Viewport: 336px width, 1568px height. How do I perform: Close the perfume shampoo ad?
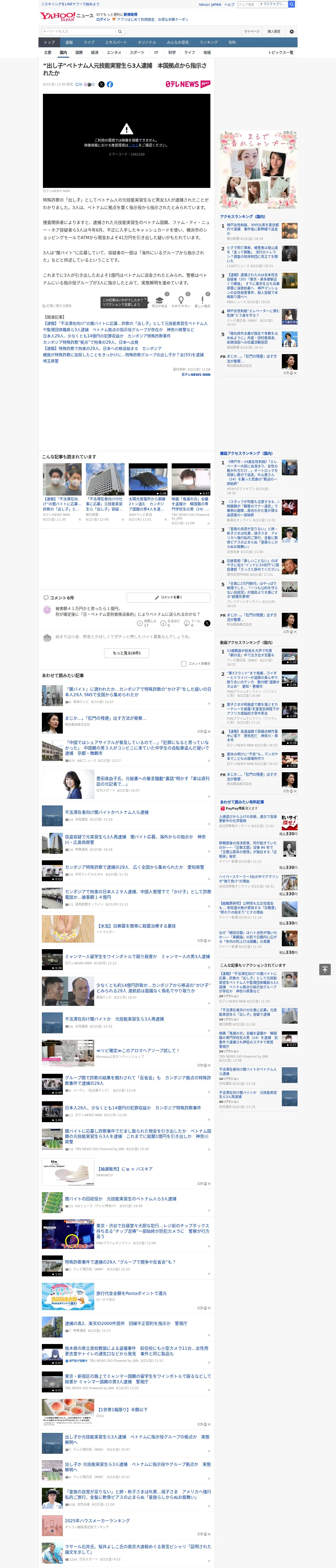click(x=295, y=133)
